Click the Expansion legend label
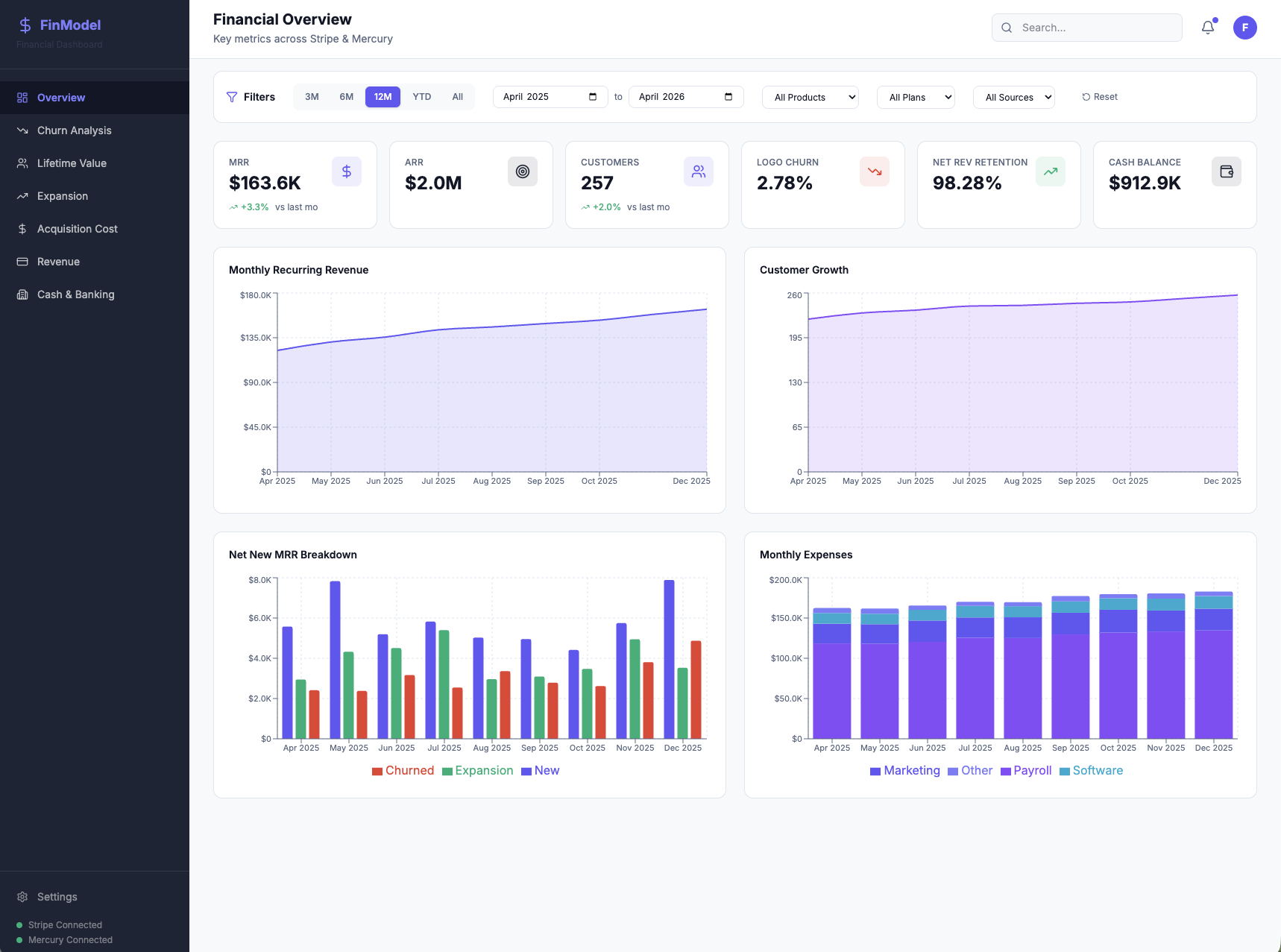 point(484,771)
